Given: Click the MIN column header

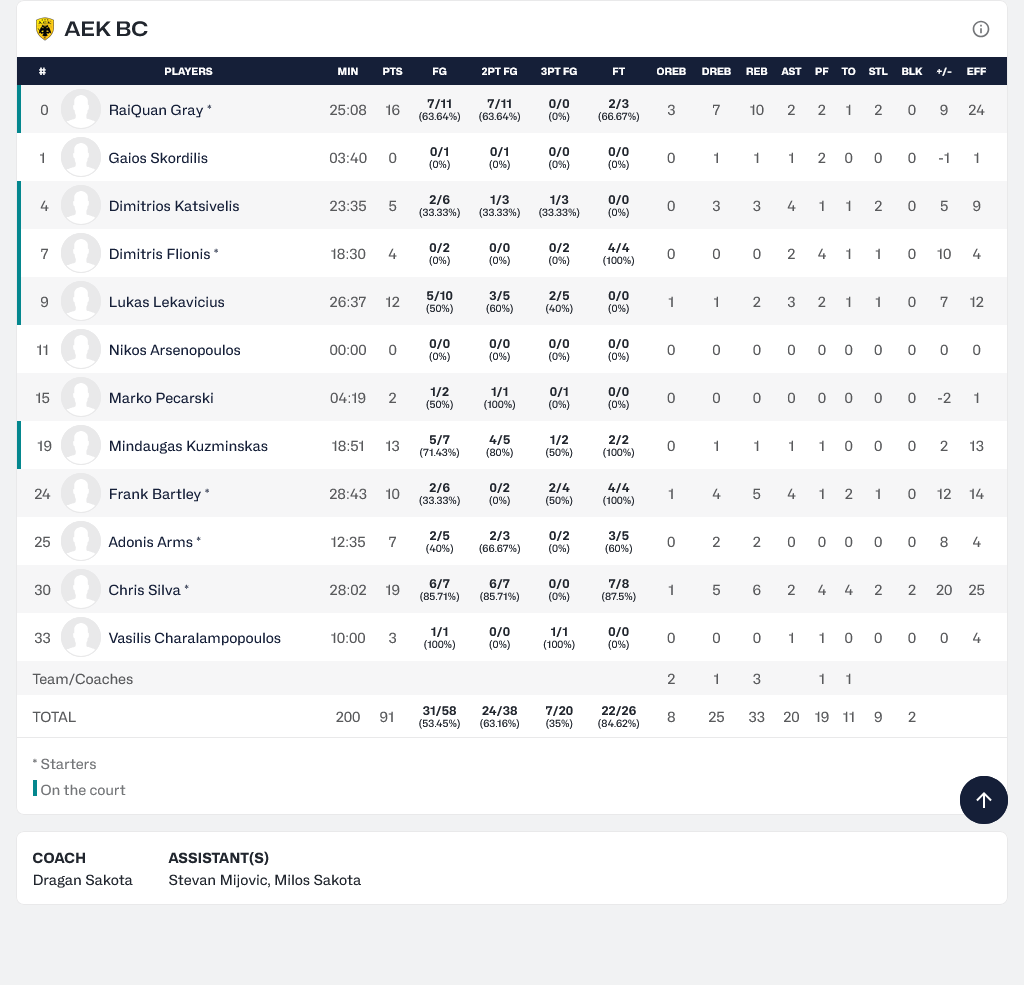Looking at the screenshot, I should [348, 72].
